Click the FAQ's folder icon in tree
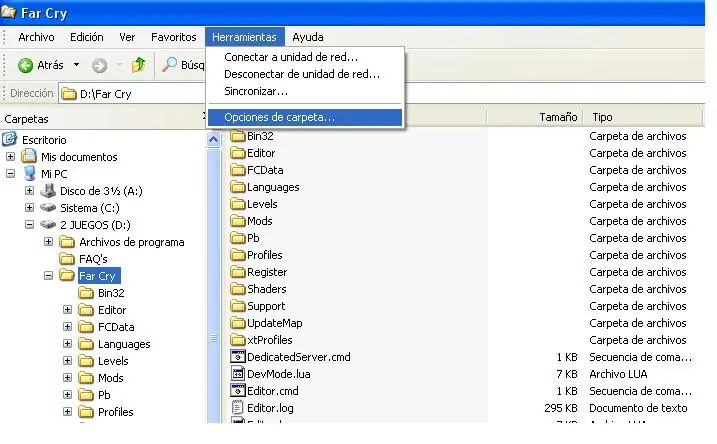This screenshot has height=444, width=717. (67, 259)
